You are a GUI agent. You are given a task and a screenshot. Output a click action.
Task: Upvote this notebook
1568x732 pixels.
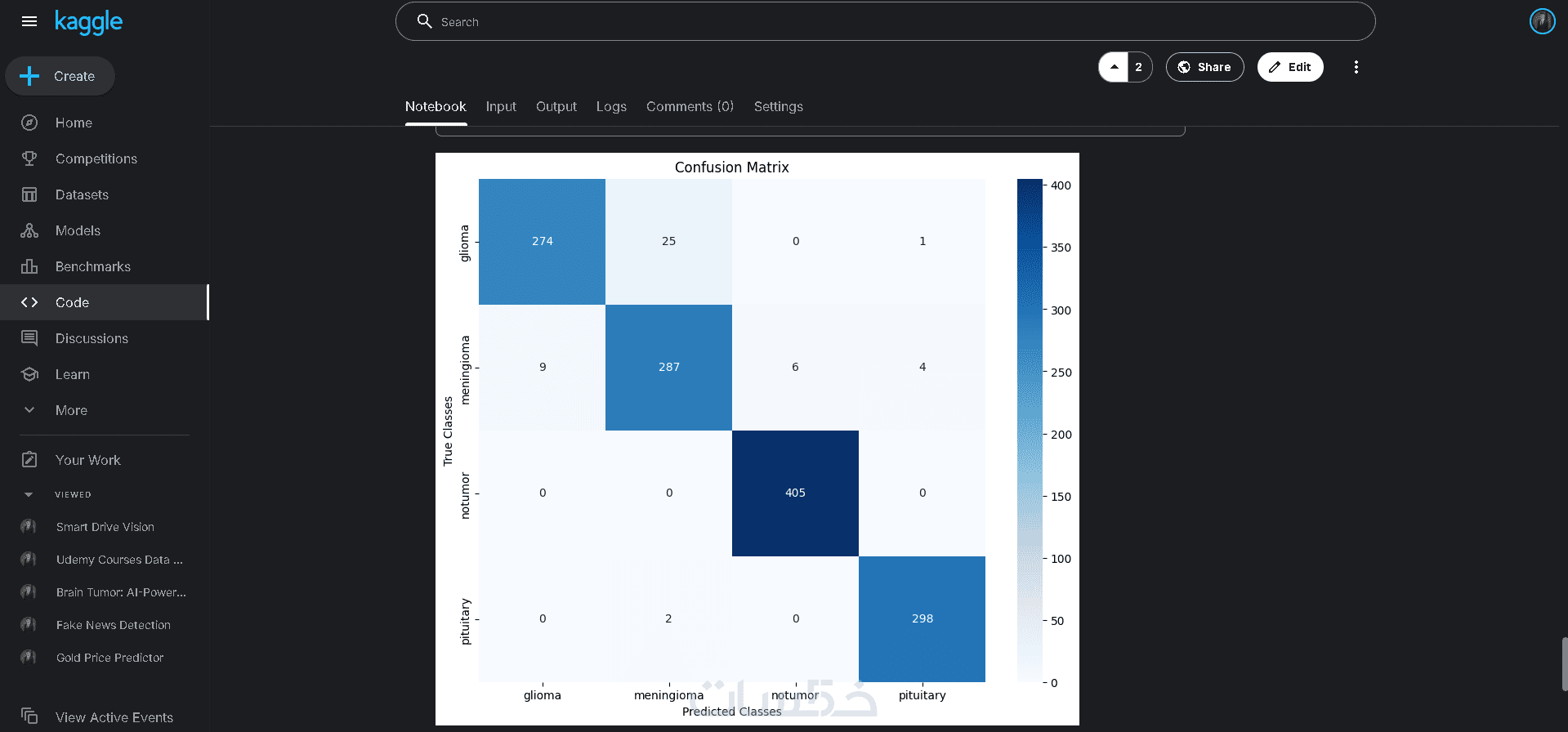(x=1114, y=67)
